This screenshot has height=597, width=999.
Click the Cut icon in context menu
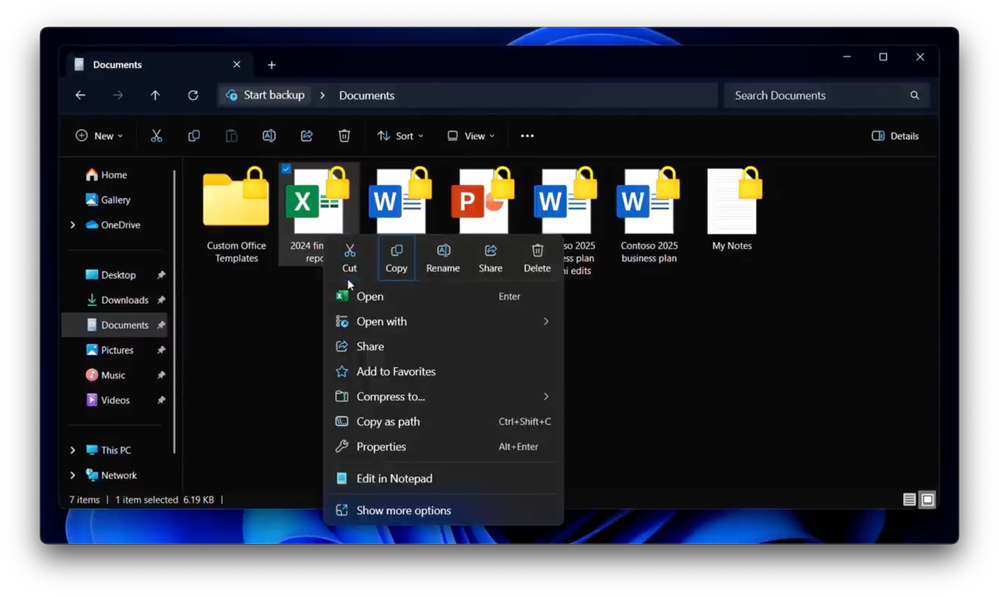(x=349, y=251)
